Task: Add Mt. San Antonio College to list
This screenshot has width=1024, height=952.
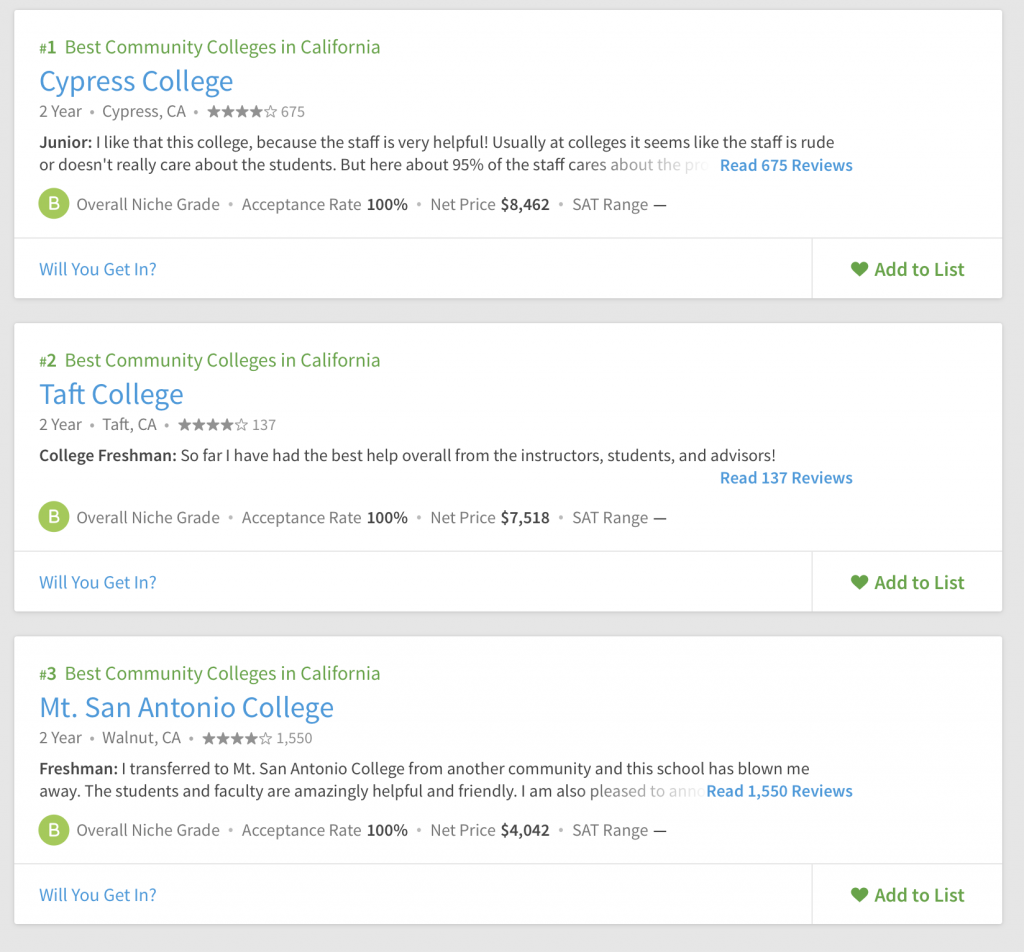Action: (907, 895)
